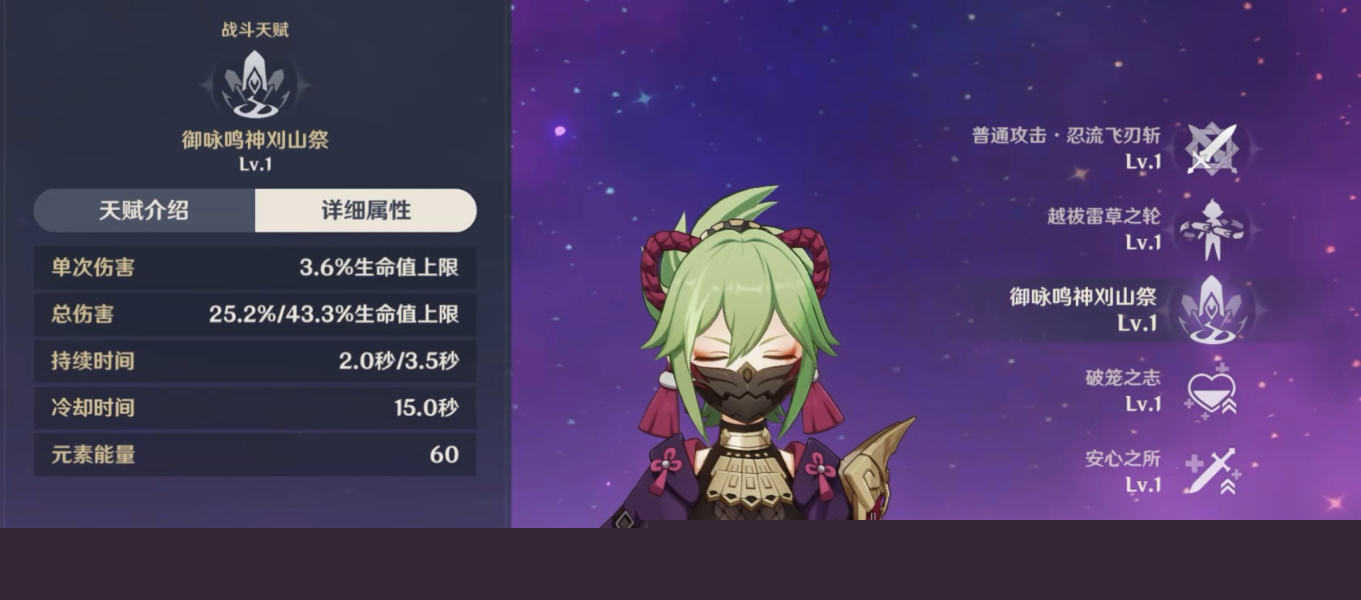Click the 冷却时间 attribute row
Image resolution: width=1361 pixels, height=600 pixels.
(x=255, y=408)
